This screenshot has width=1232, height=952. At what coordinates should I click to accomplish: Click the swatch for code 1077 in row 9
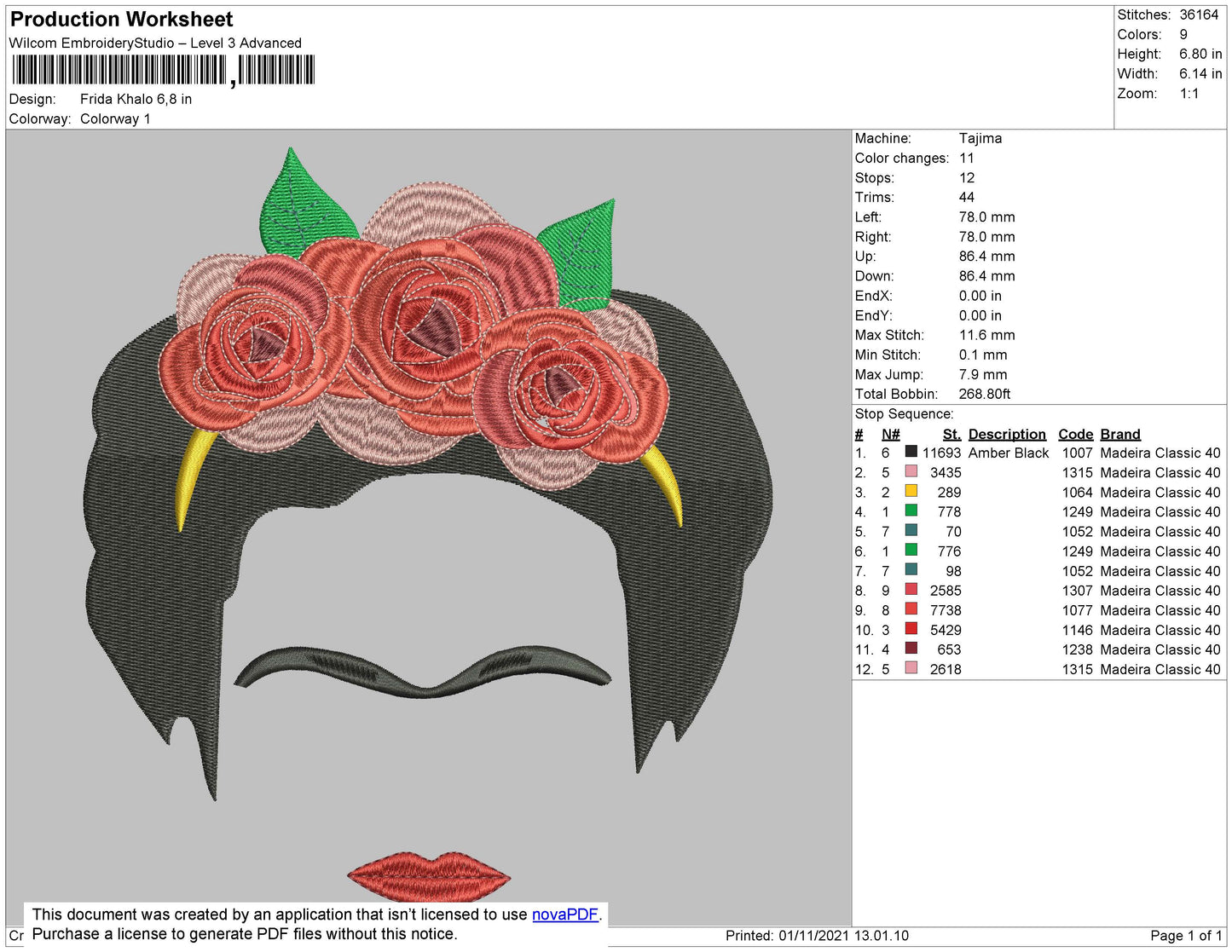coord(911,609)
